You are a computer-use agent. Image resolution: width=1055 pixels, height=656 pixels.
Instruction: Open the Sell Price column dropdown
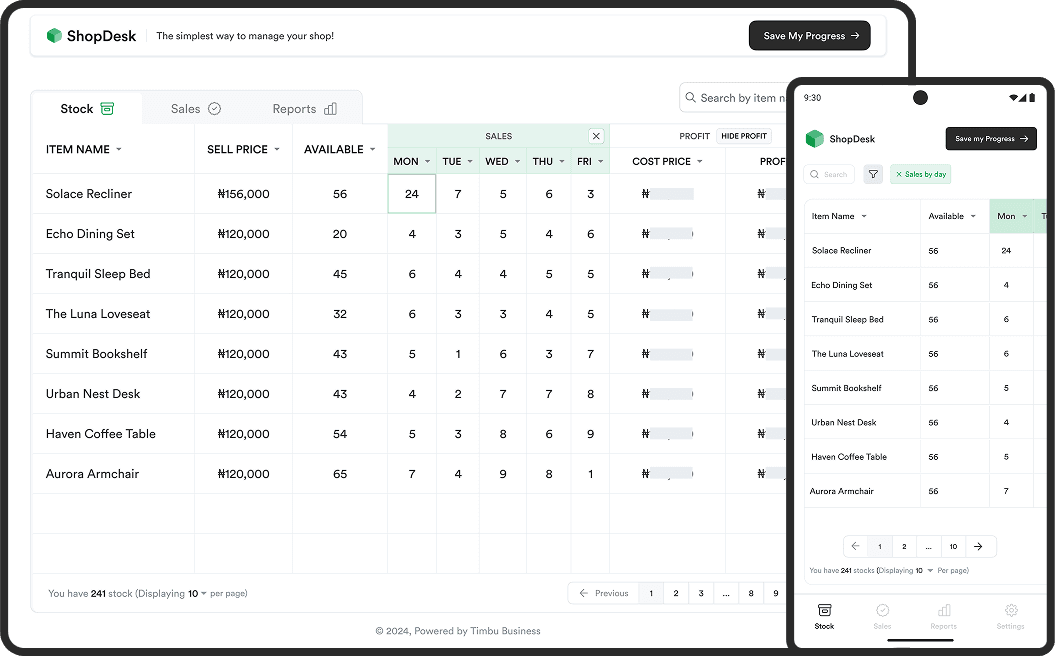[x=277, y=150]
